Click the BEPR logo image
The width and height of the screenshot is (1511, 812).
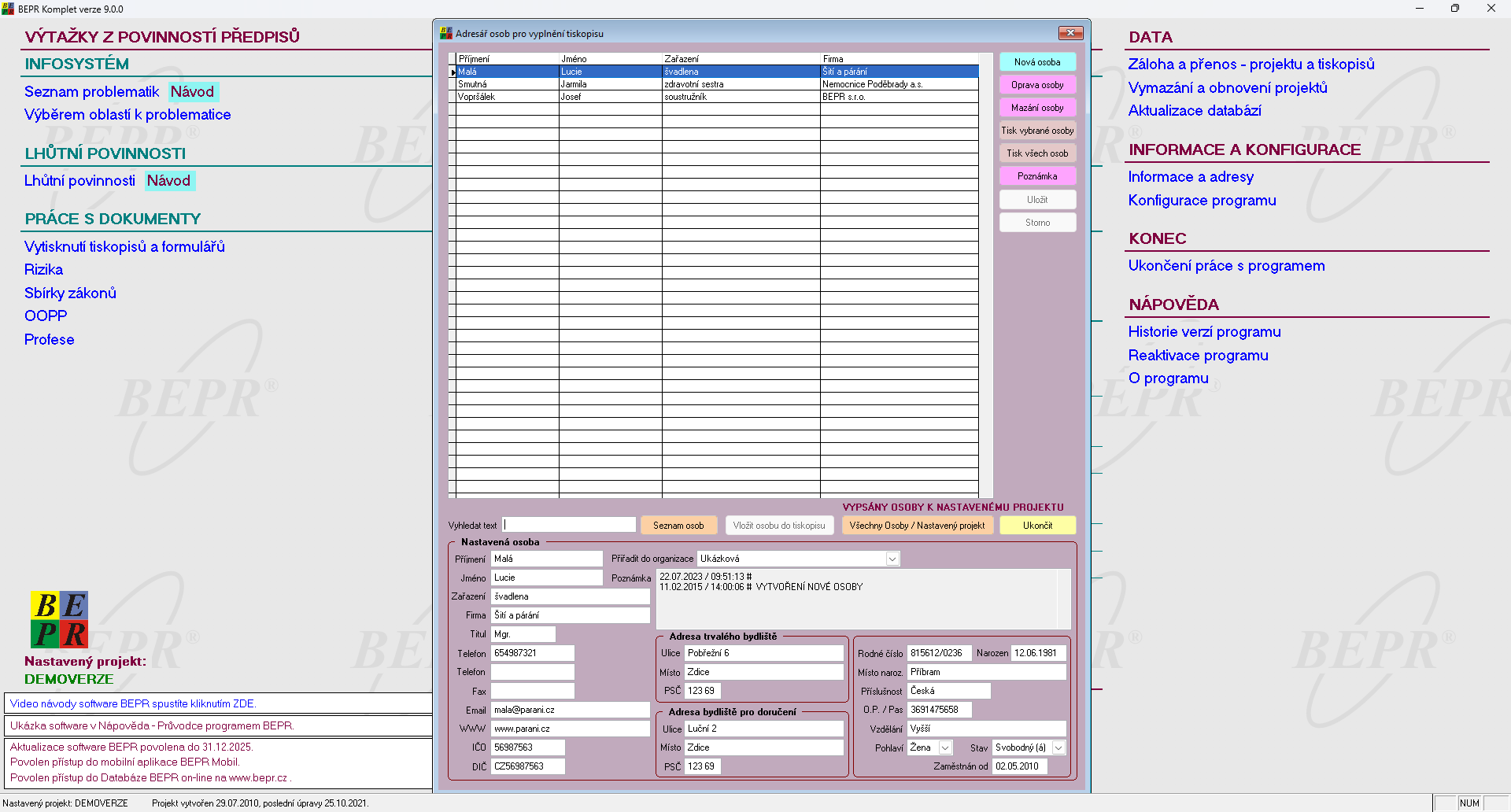[59, 619]
